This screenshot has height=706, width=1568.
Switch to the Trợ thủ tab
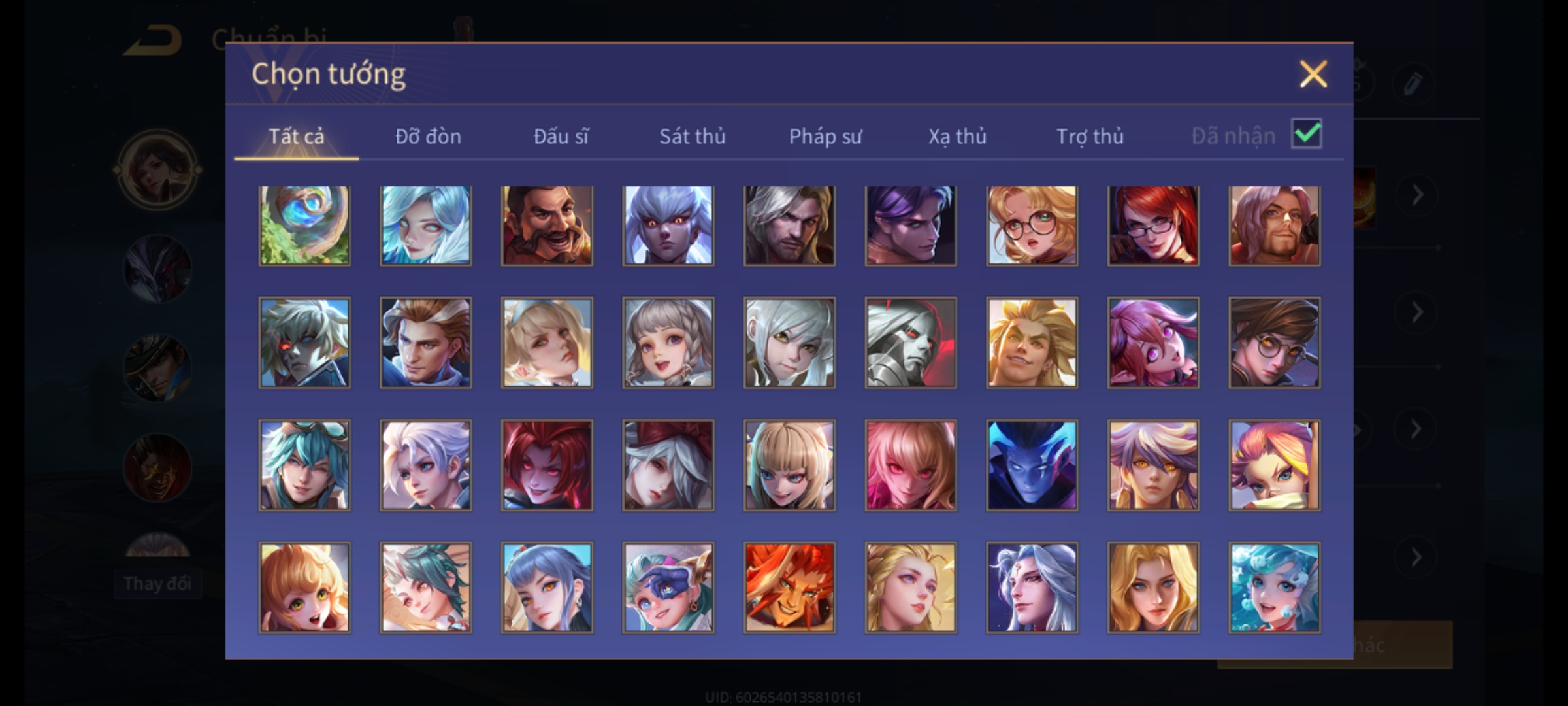coord(1090,136)
